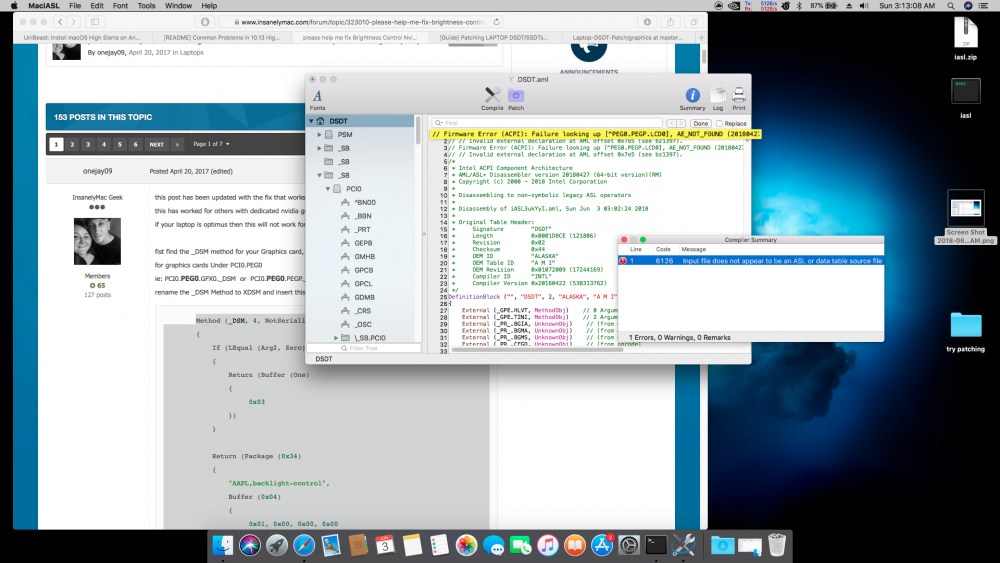Switch to the UniBeast Install macOS tab
Viewport: 1000px width, 563px height.
[82, 38]
